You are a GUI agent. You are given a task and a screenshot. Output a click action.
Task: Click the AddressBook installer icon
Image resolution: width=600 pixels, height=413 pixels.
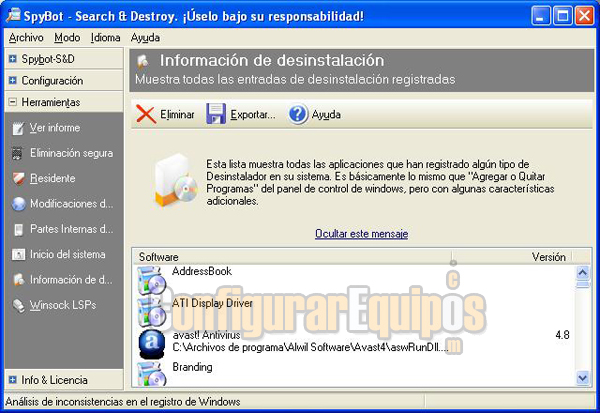(152, 280)
